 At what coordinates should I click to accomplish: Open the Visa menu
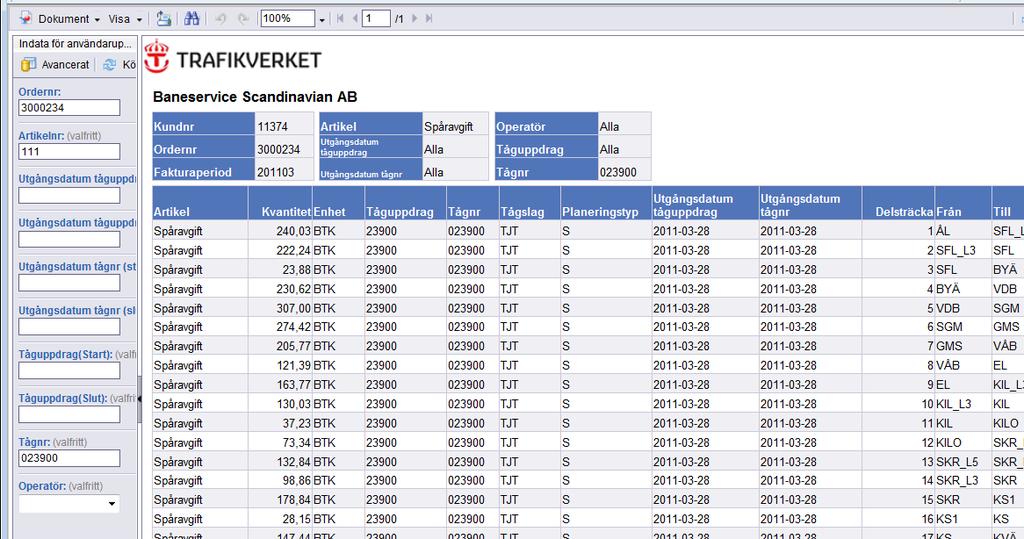click(125, 19)
